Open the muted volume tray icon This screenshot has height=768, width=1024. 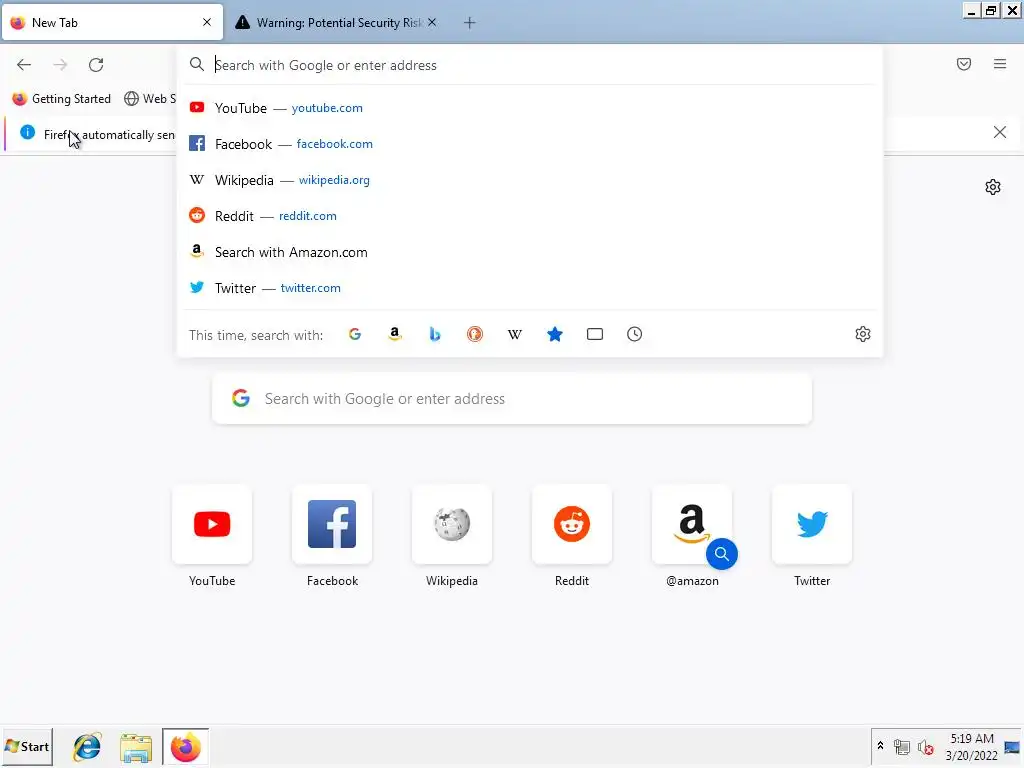(925, 746)
